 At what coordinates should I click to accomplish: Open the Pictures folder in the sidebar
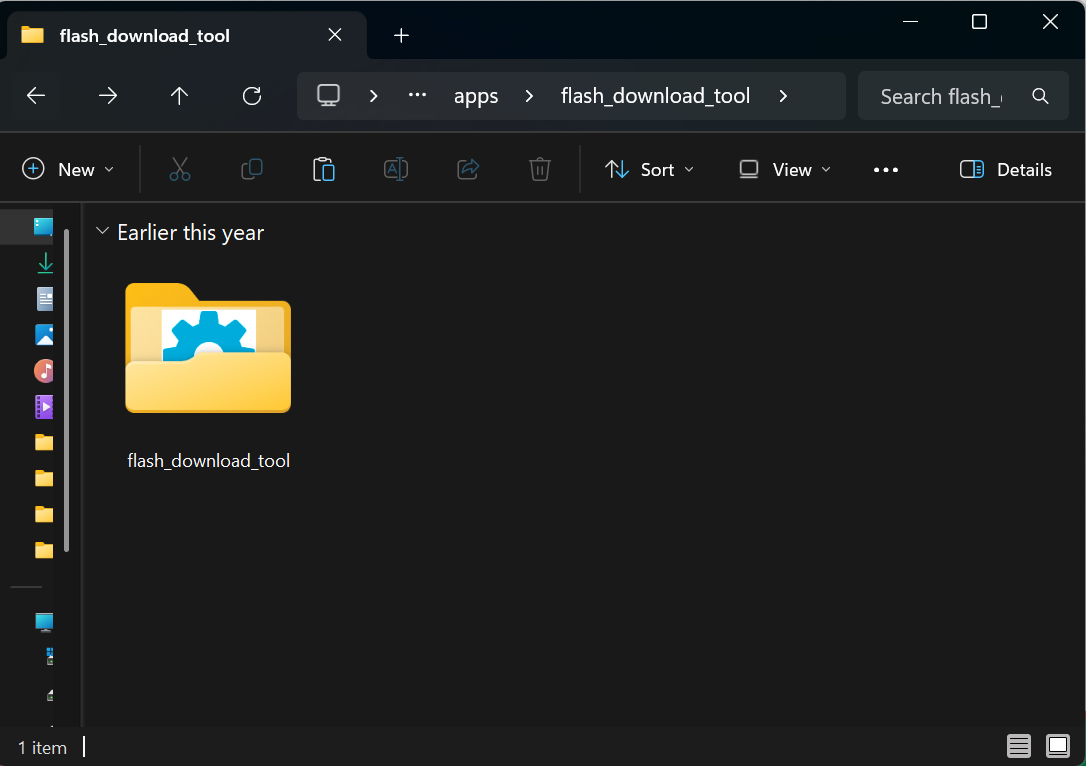(x=44, y=334)
